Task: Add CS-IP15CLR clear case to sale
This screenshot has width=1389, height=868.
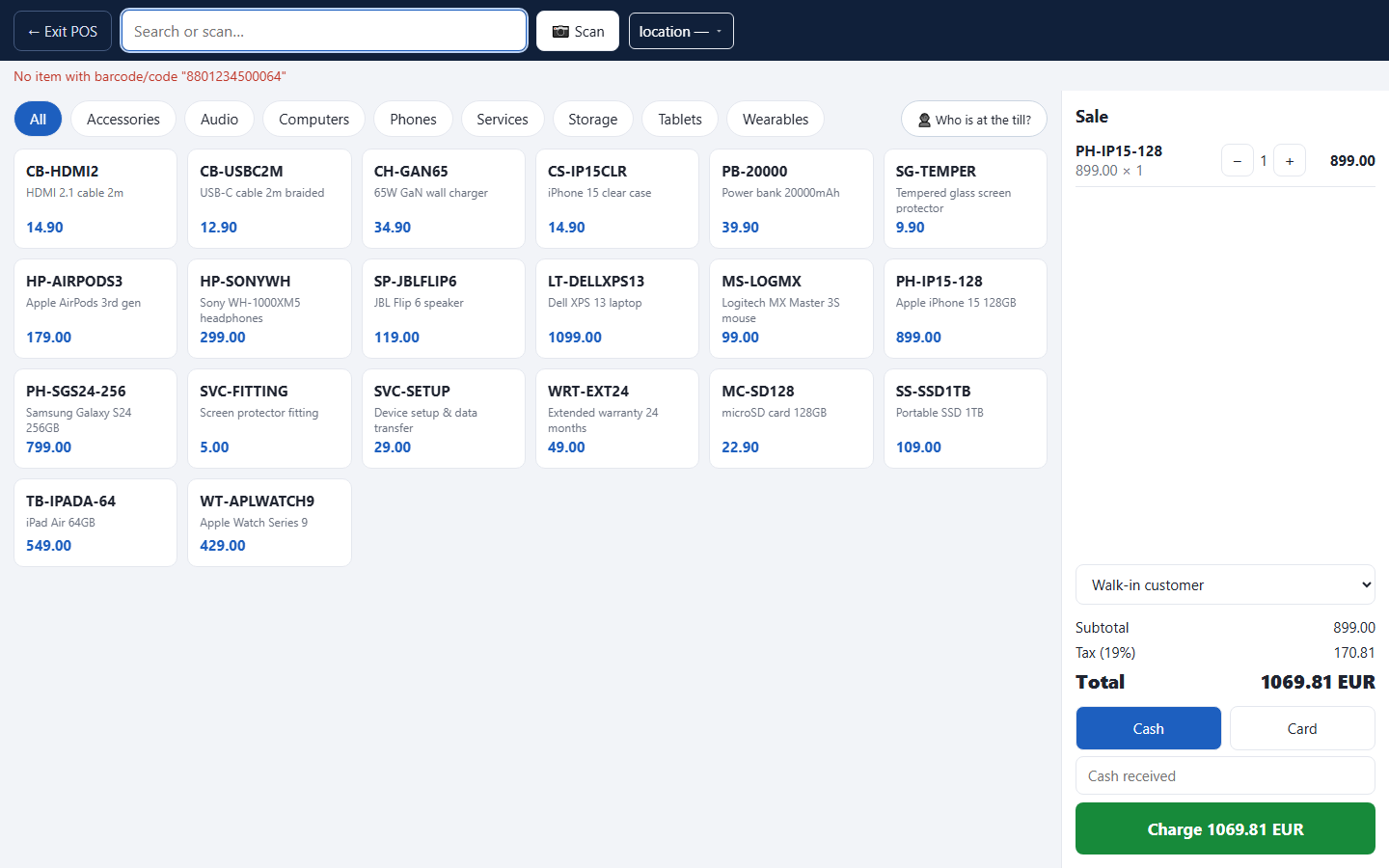Action: 617,199
